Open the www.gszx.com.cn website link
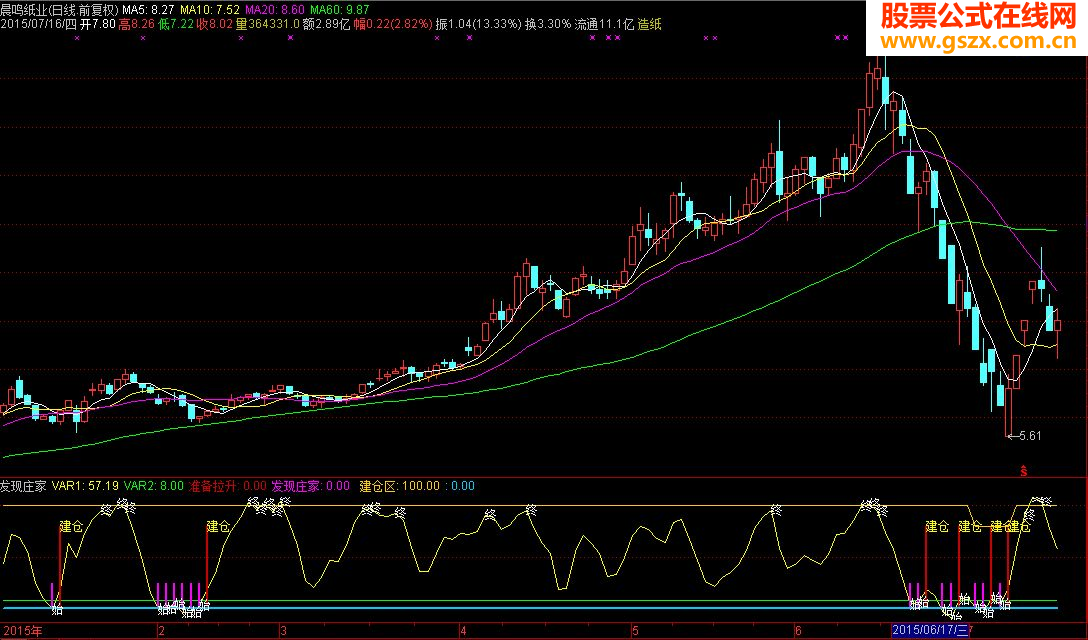This screenshot has width=1088, height=640. coord(977,42)
